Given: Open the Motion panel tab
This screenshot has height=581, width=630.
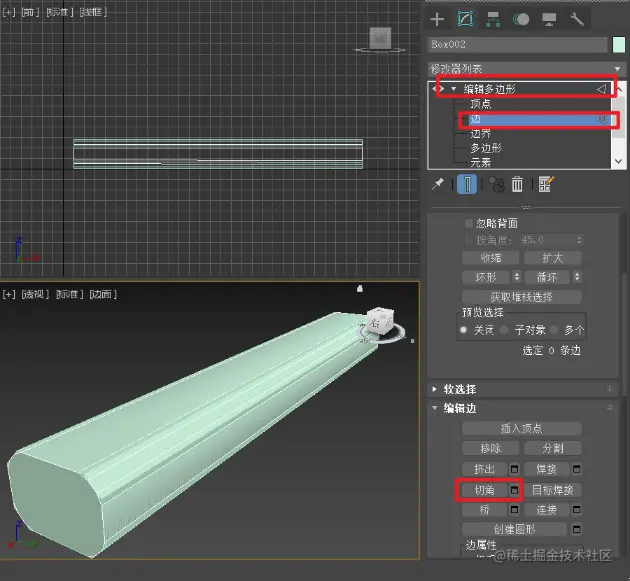Looking at the screenshot, I should (x=521, y=19).
